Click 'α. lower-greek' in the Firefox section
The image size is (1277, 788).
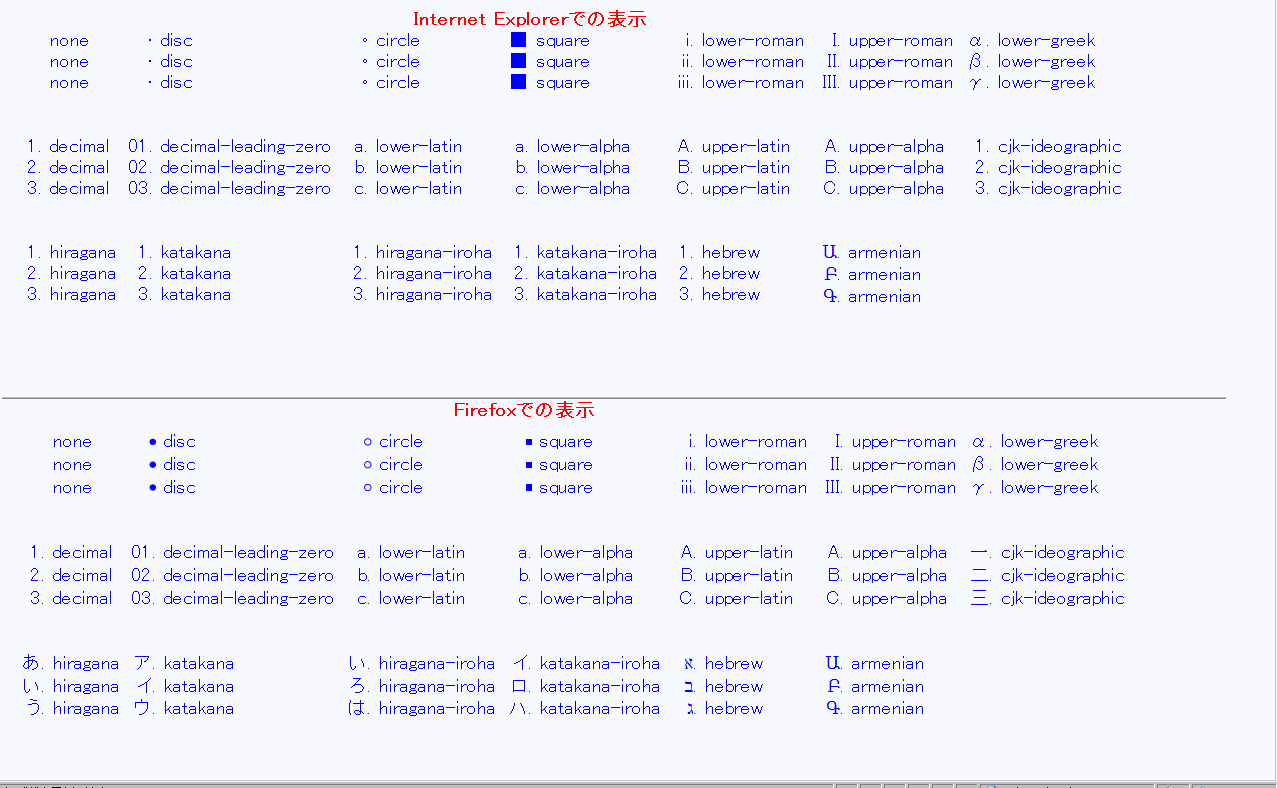coord(1035,442)
